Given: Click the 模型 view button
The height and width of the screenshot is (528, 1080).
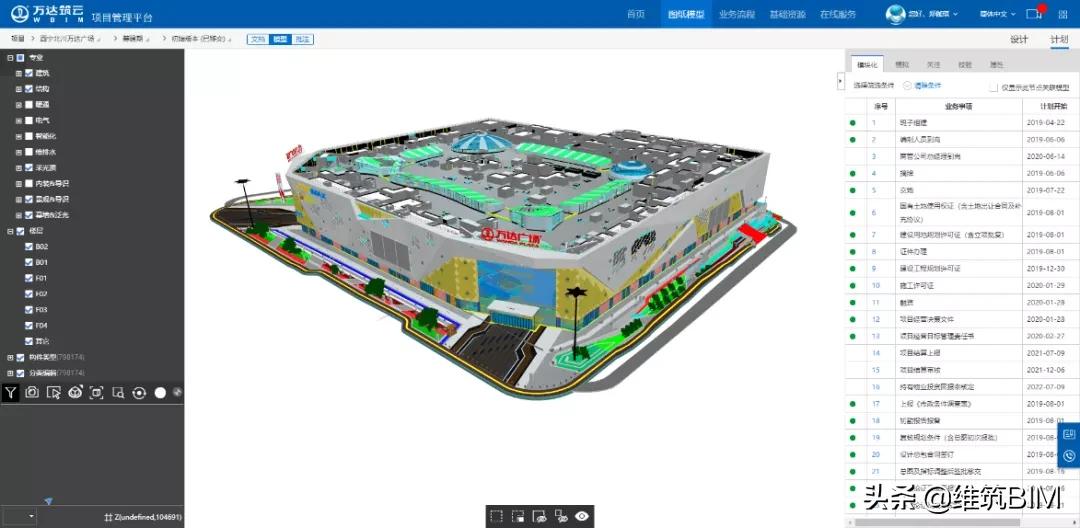Looking at the screenshot, I should [x=280, y=39].
